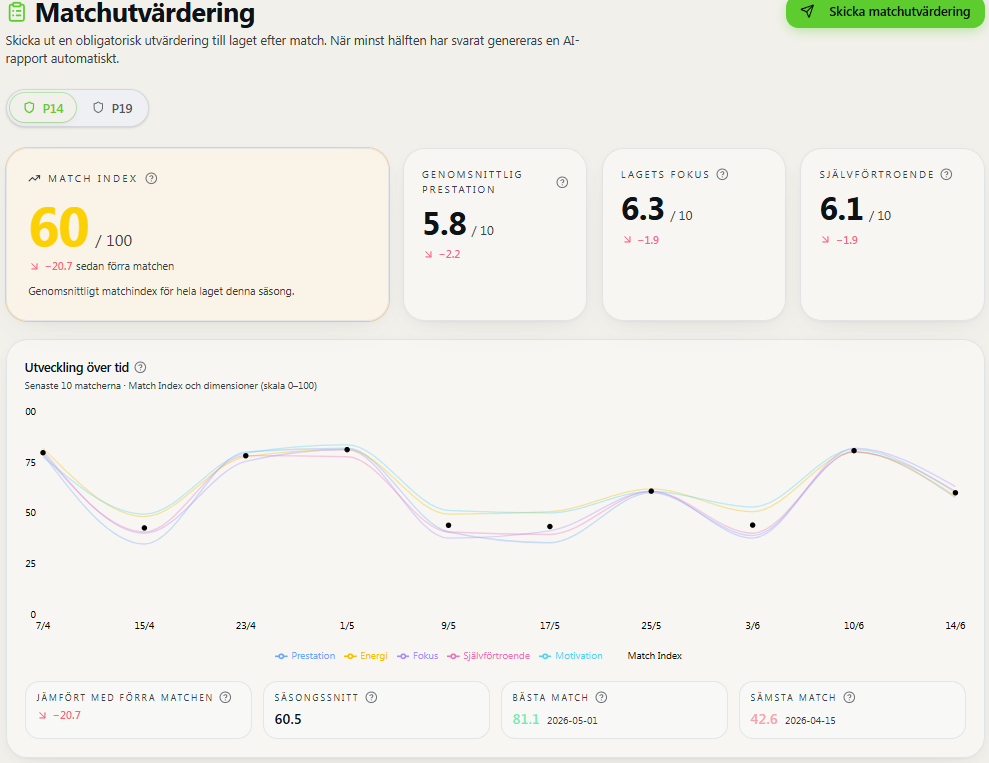The image size is (989, 763).
Task: Open help for Jämfört med förra matchen
Action: [225, 697]
